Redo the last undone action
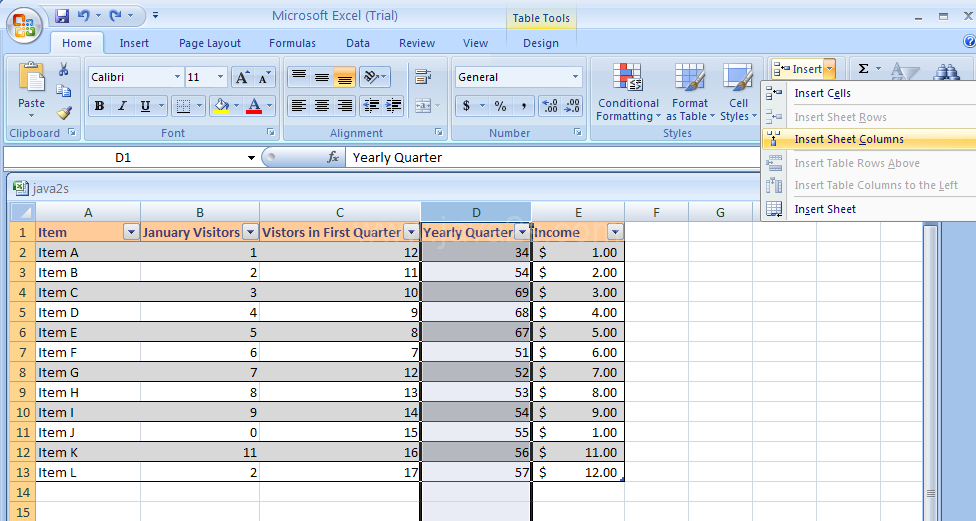The width and height of the screenshot is (976, 521). pos(116,16)
